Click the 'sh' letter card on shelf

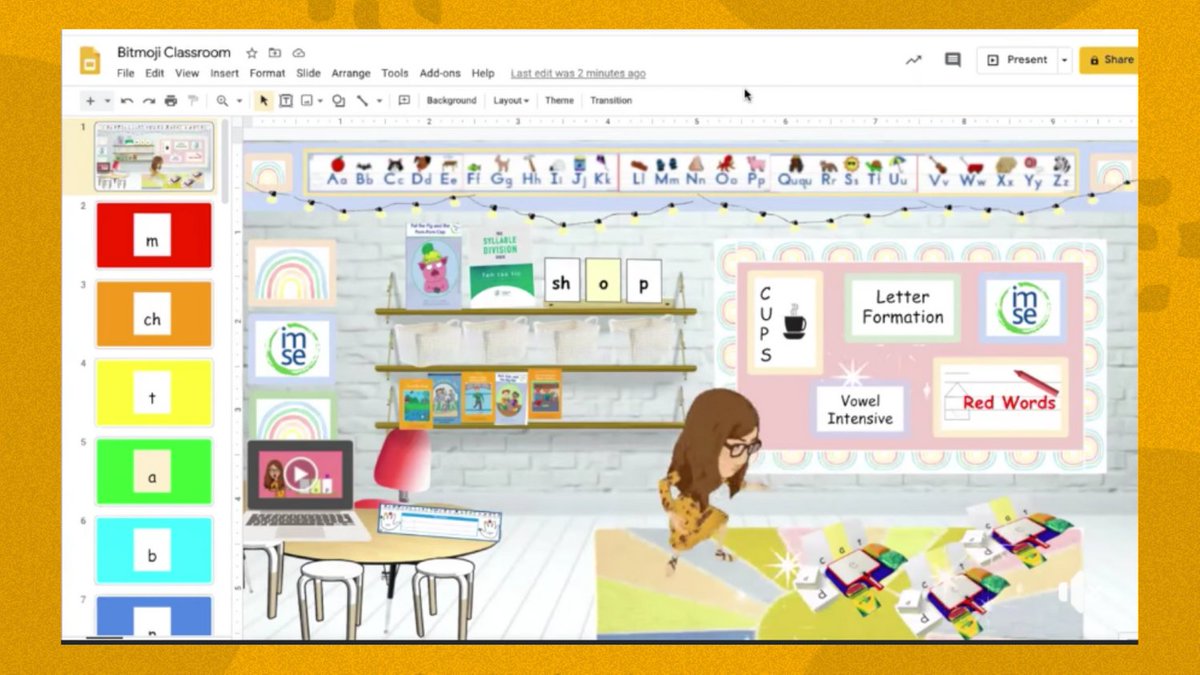click(561, 281)
